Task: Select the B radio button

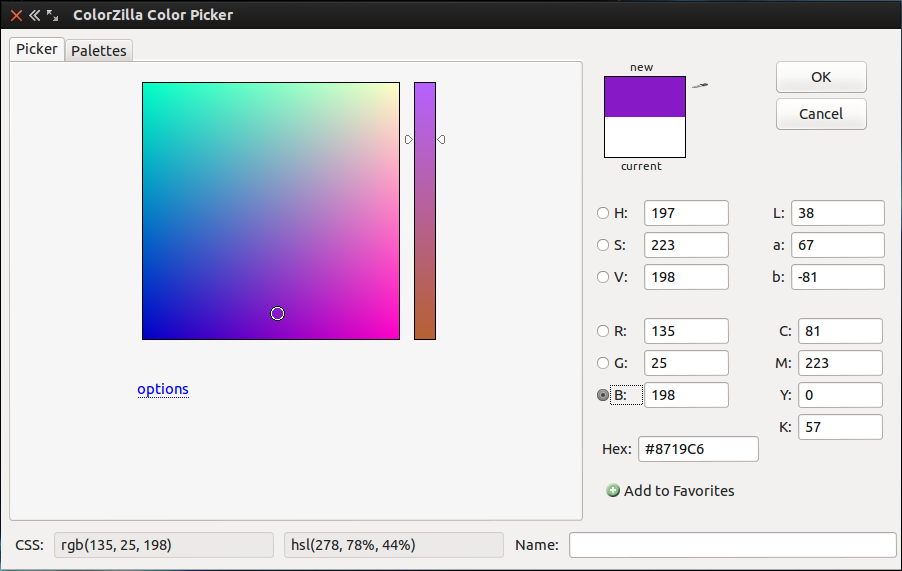Action: [602, 395]
